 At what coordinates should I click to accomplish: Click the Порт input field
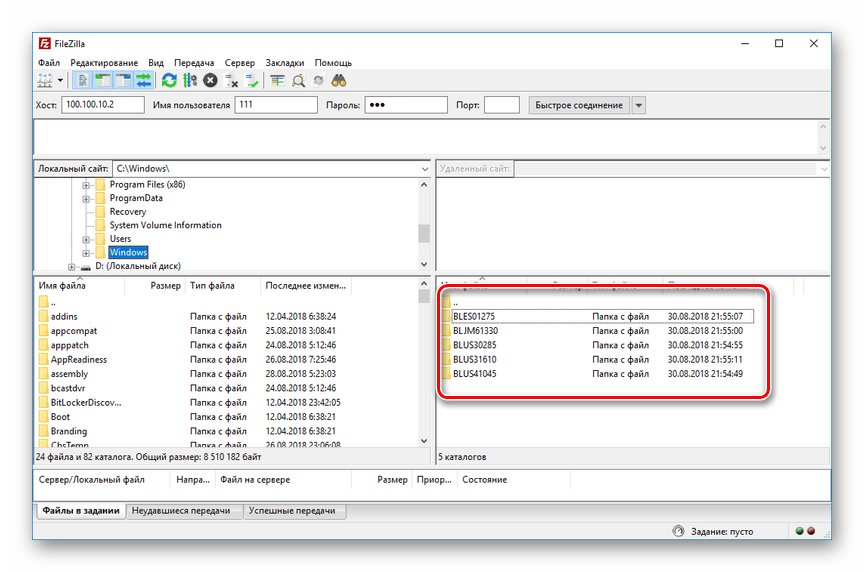click(x=501, y=105)
